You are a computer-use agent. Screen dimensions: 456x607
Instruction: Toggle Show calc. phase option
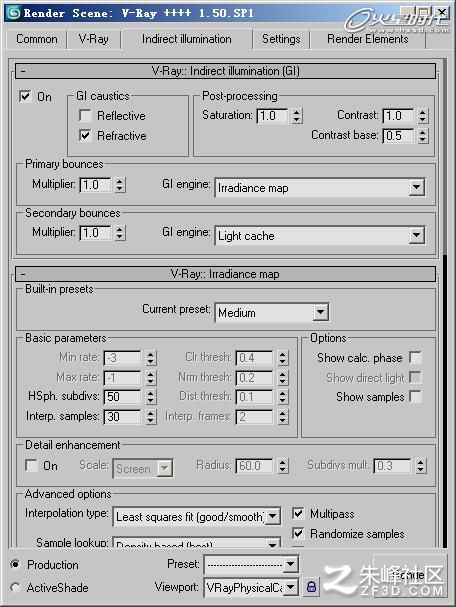coord(415,357)
